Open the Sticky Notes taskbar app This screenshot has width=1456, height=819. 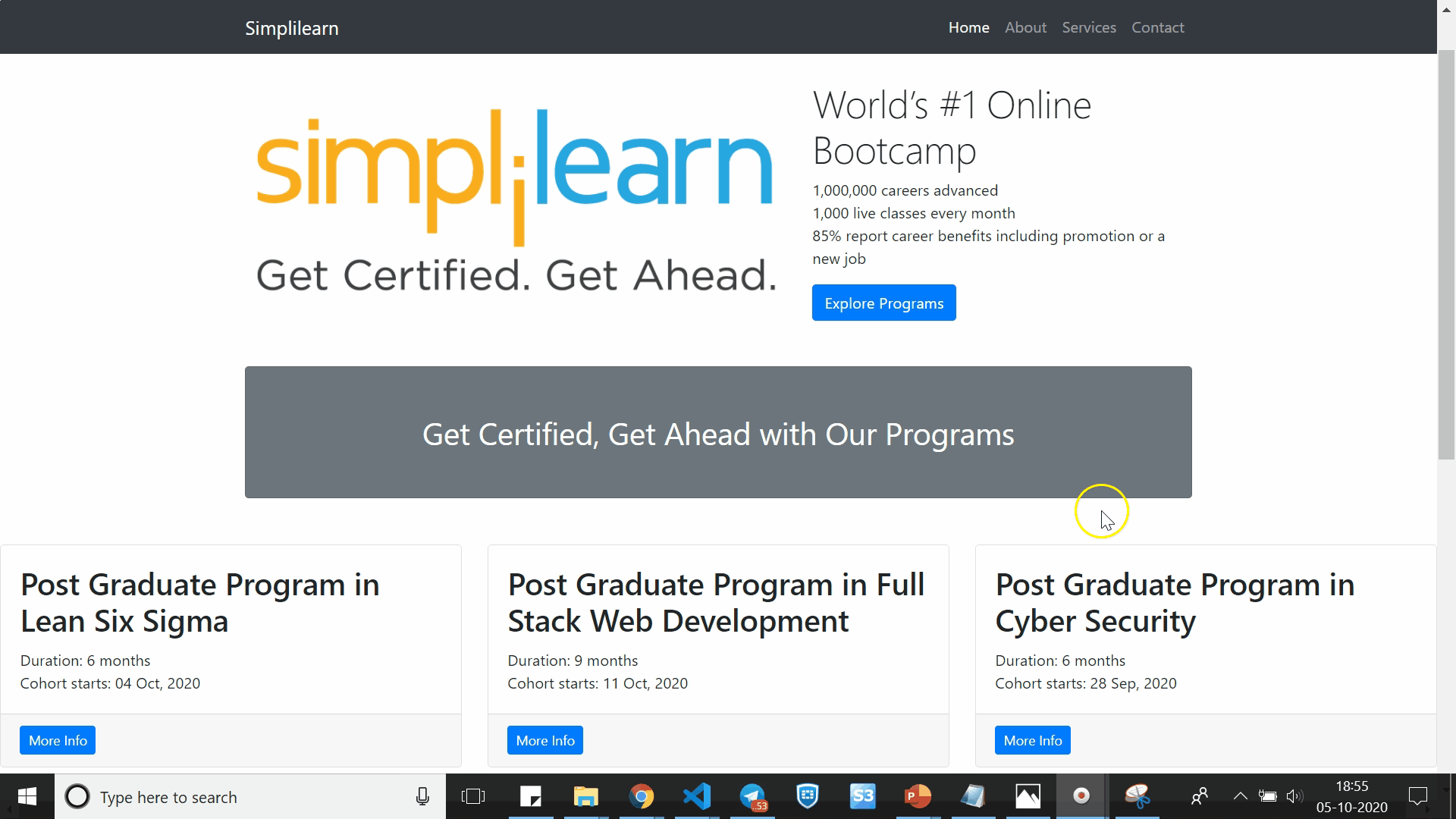(x=531, y=796)
